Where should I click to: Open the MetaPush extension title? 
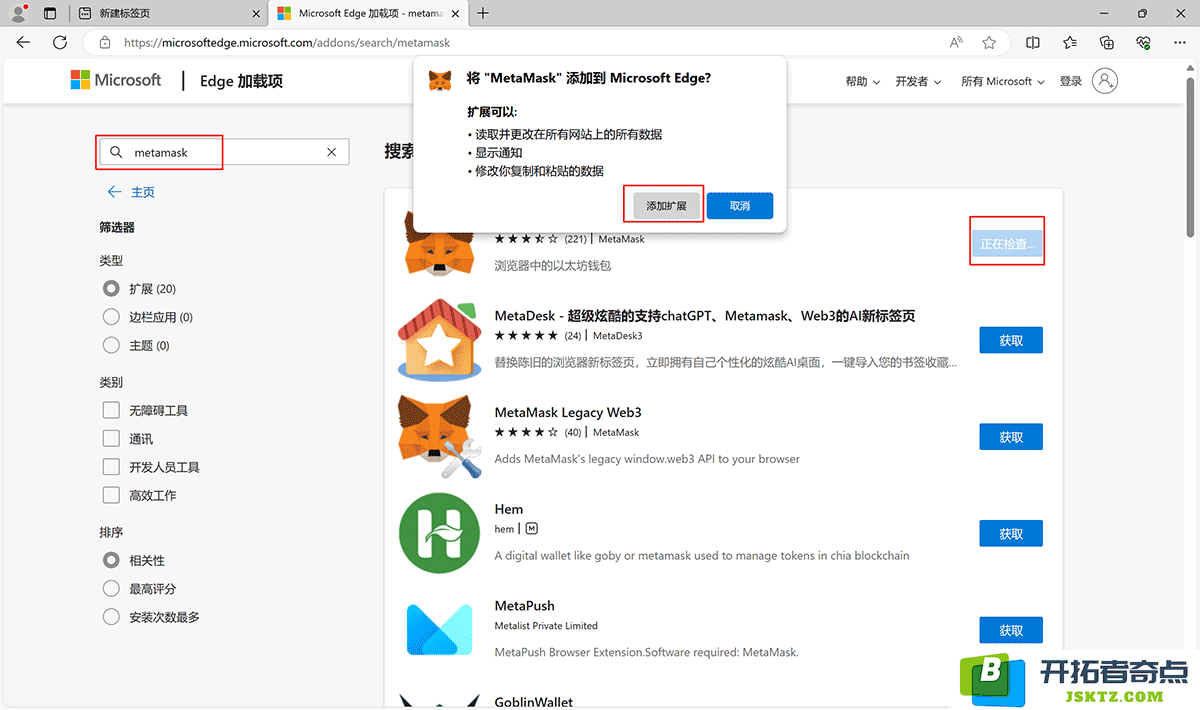(525, 606)
